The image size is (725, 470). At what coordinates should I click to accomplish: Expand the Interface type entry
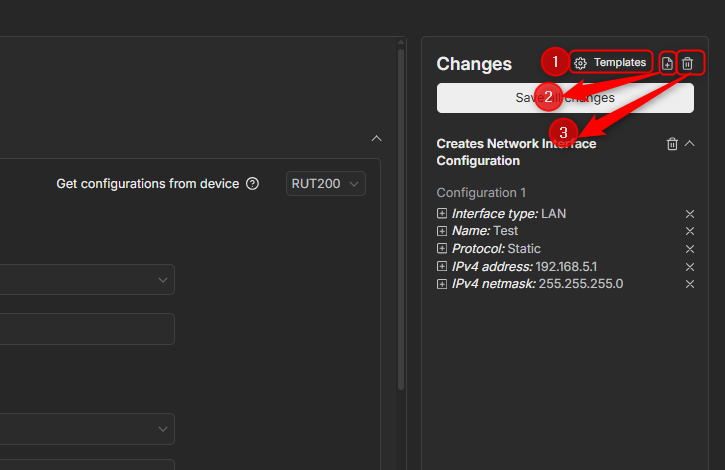pos(442,214)
